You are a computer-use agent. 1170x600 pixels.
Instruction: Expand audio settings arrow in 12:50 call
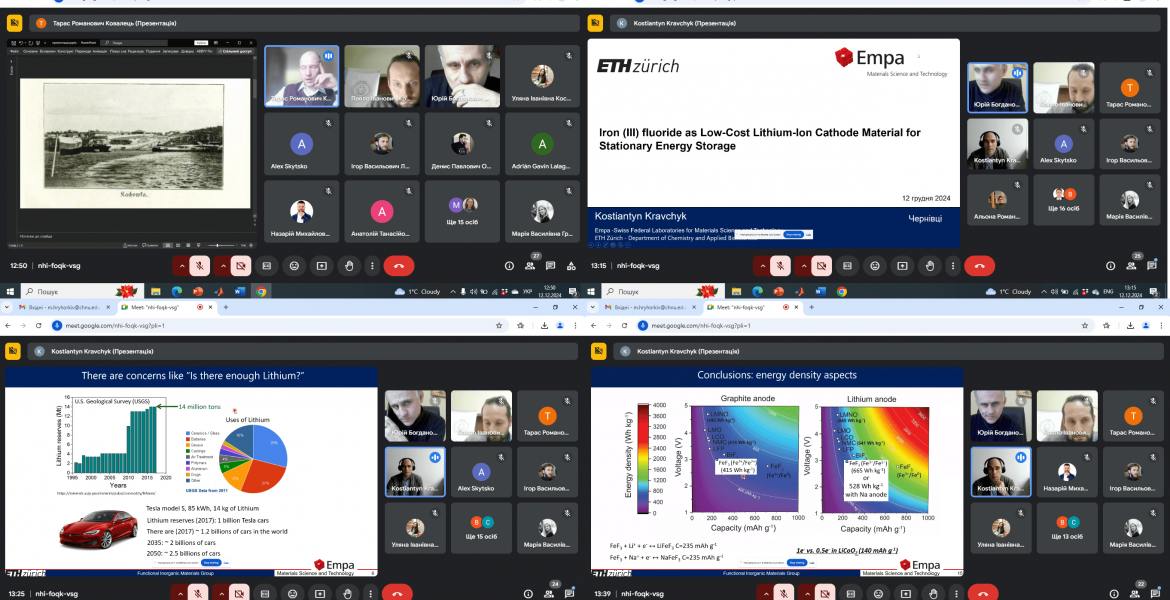tap(182, 266)
